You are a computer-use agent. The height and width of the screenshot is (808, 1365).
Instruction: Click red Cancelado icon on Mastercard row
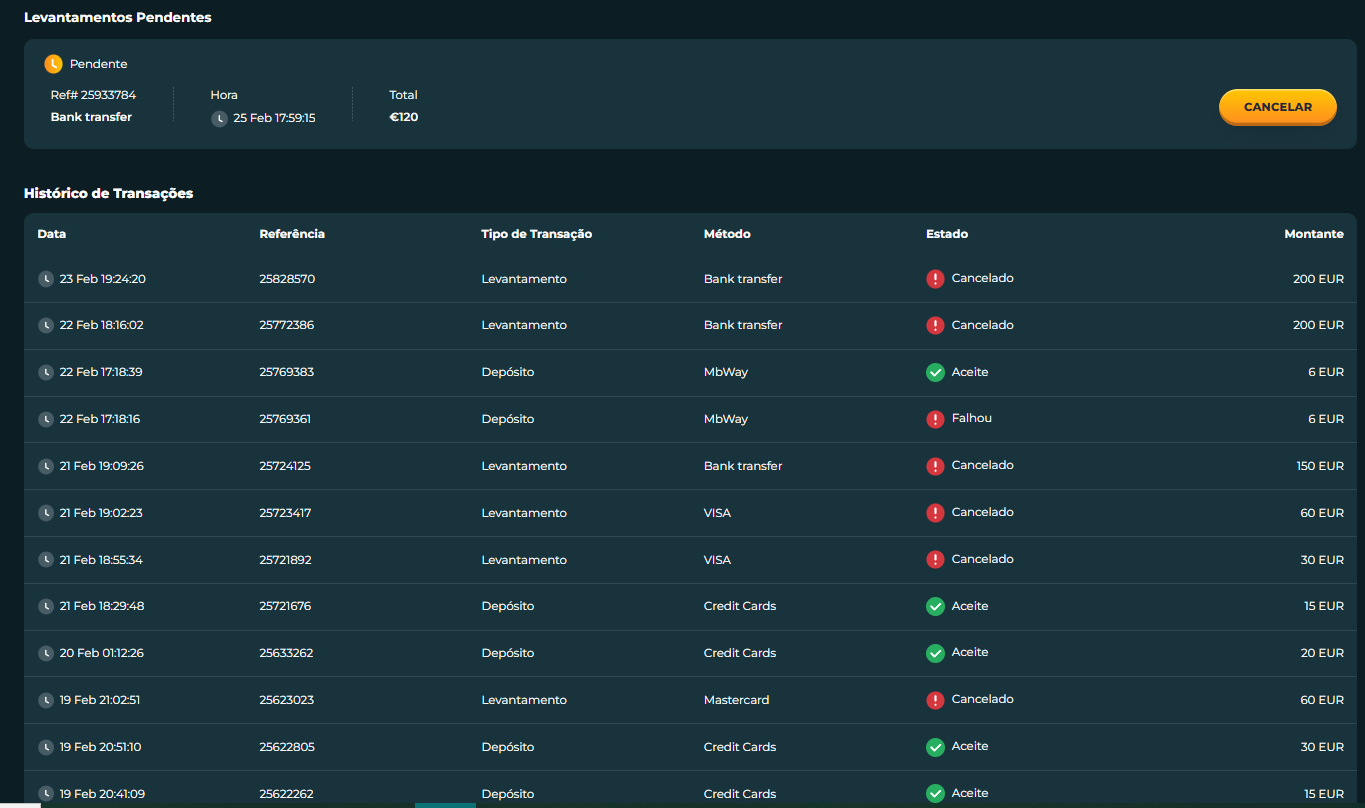tap(935, 700)
